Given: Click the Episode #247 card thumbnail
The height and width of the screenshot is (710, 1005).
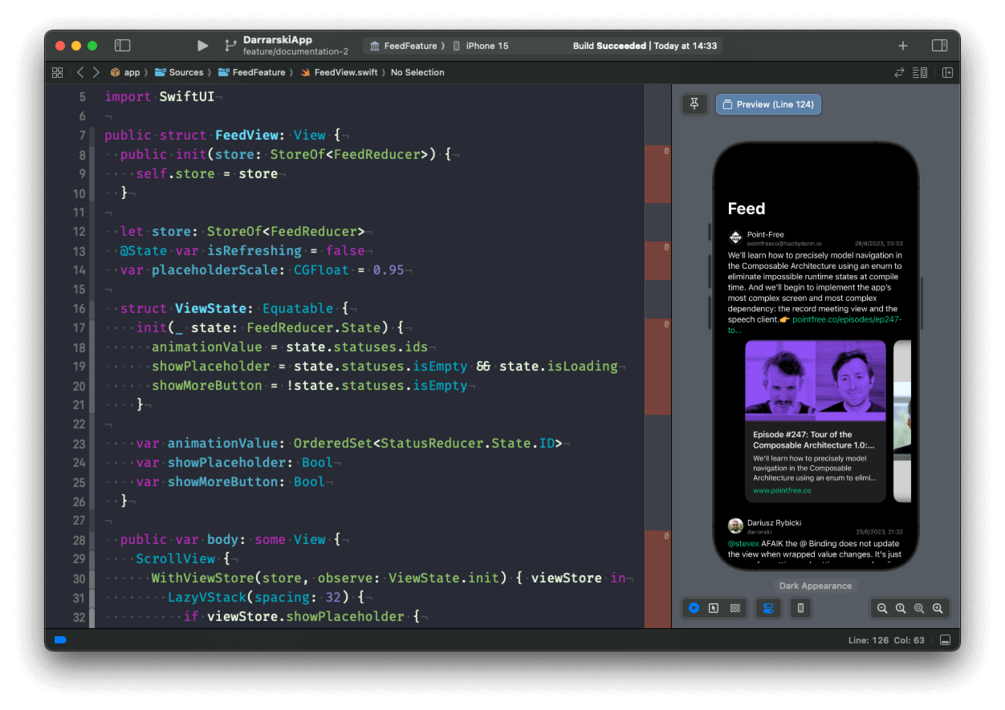Looking at the screenshot, I should [x=815, y=380].
